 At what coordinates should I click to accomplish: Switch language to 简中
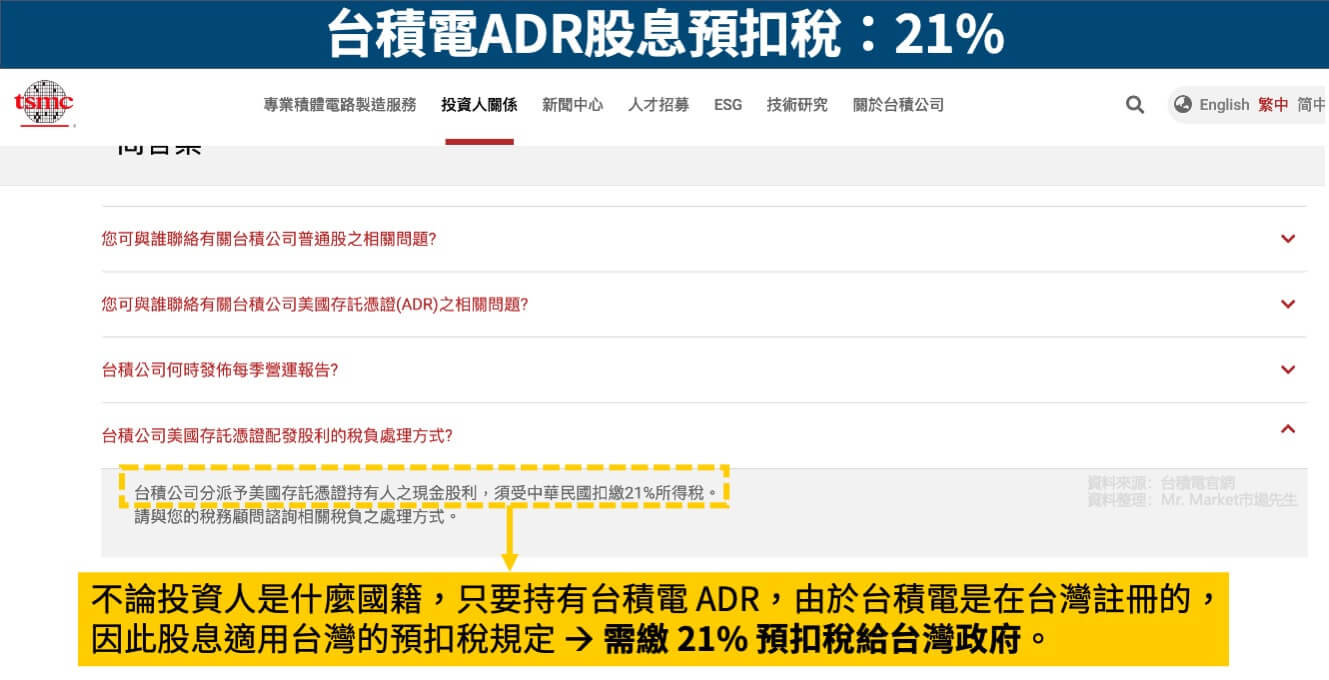click(1312, 104)
